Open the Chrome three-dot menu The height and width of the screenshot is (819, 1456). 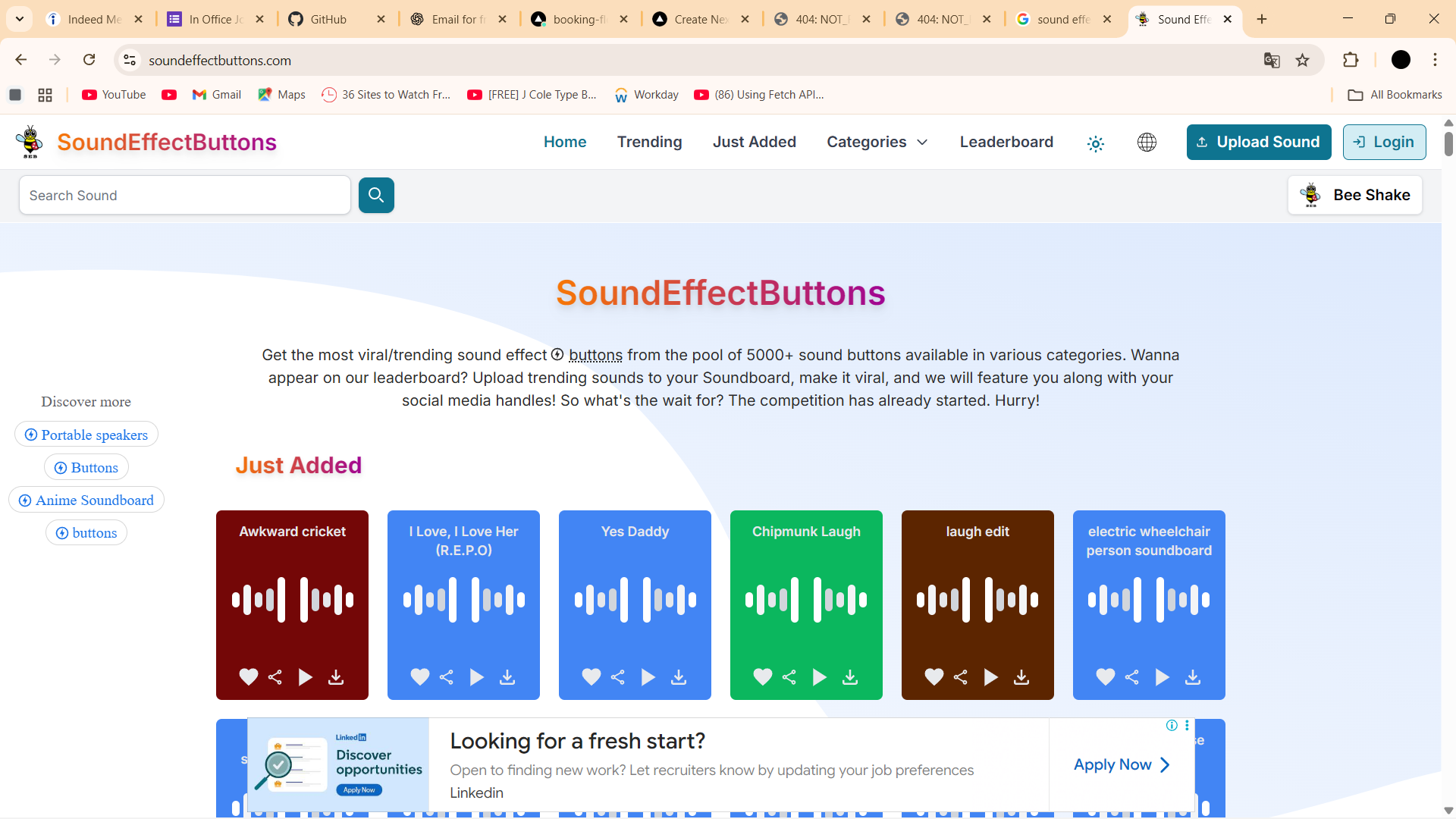[x=1436, y=60]
